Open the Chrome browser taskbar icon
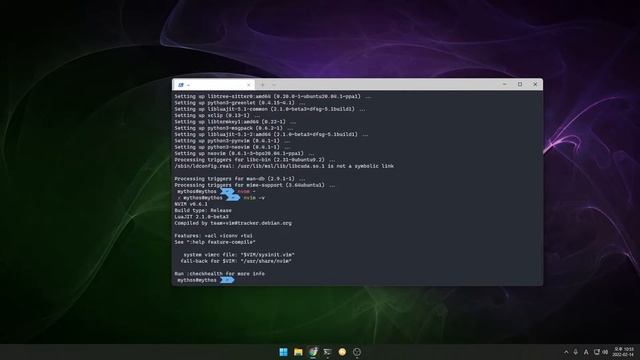This screenshot has width=640, height=360. pyautogui.click(x=313, y=352)
